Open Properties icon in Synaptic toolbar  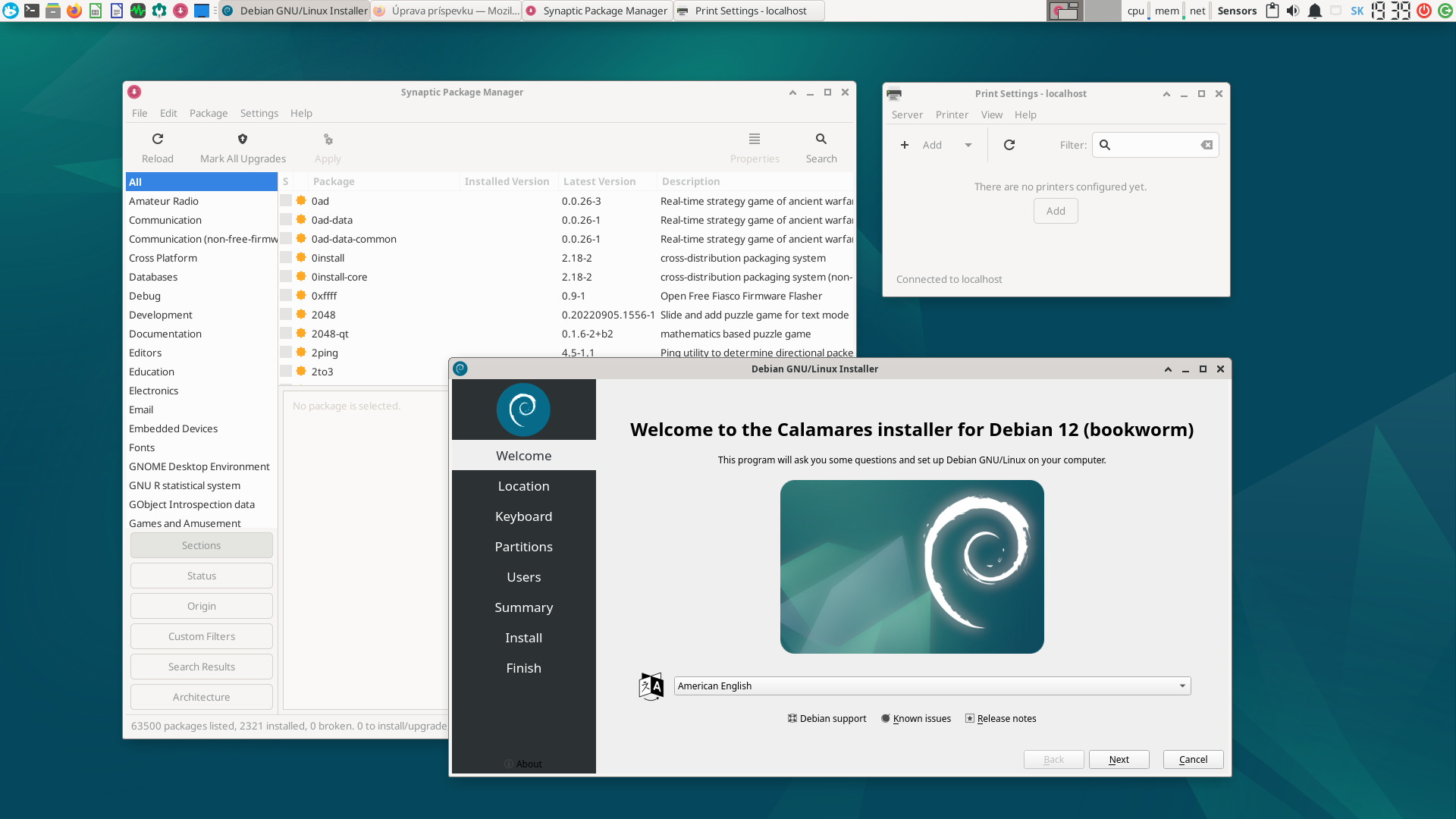755,139
